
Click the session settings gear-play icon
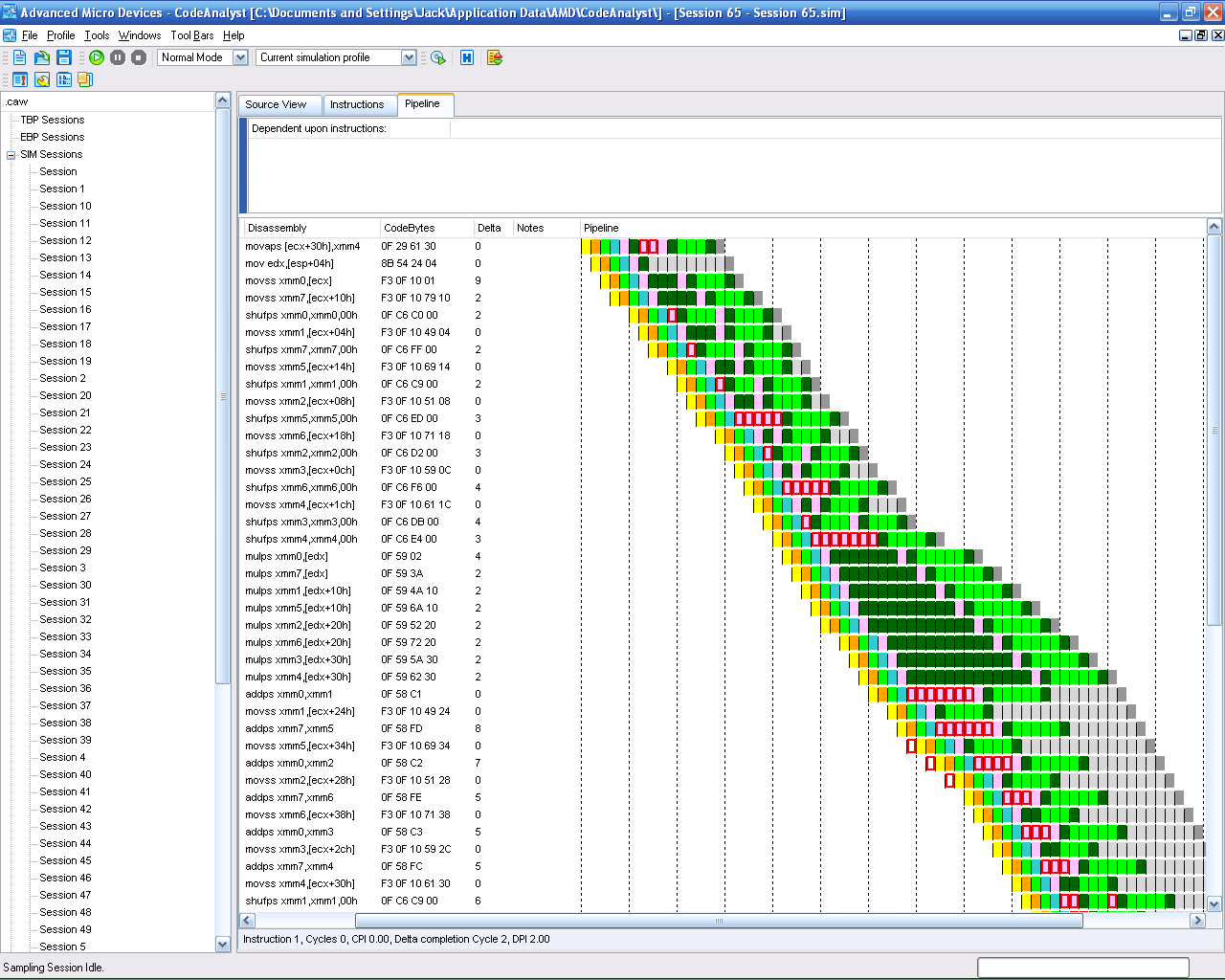[438, 57]
